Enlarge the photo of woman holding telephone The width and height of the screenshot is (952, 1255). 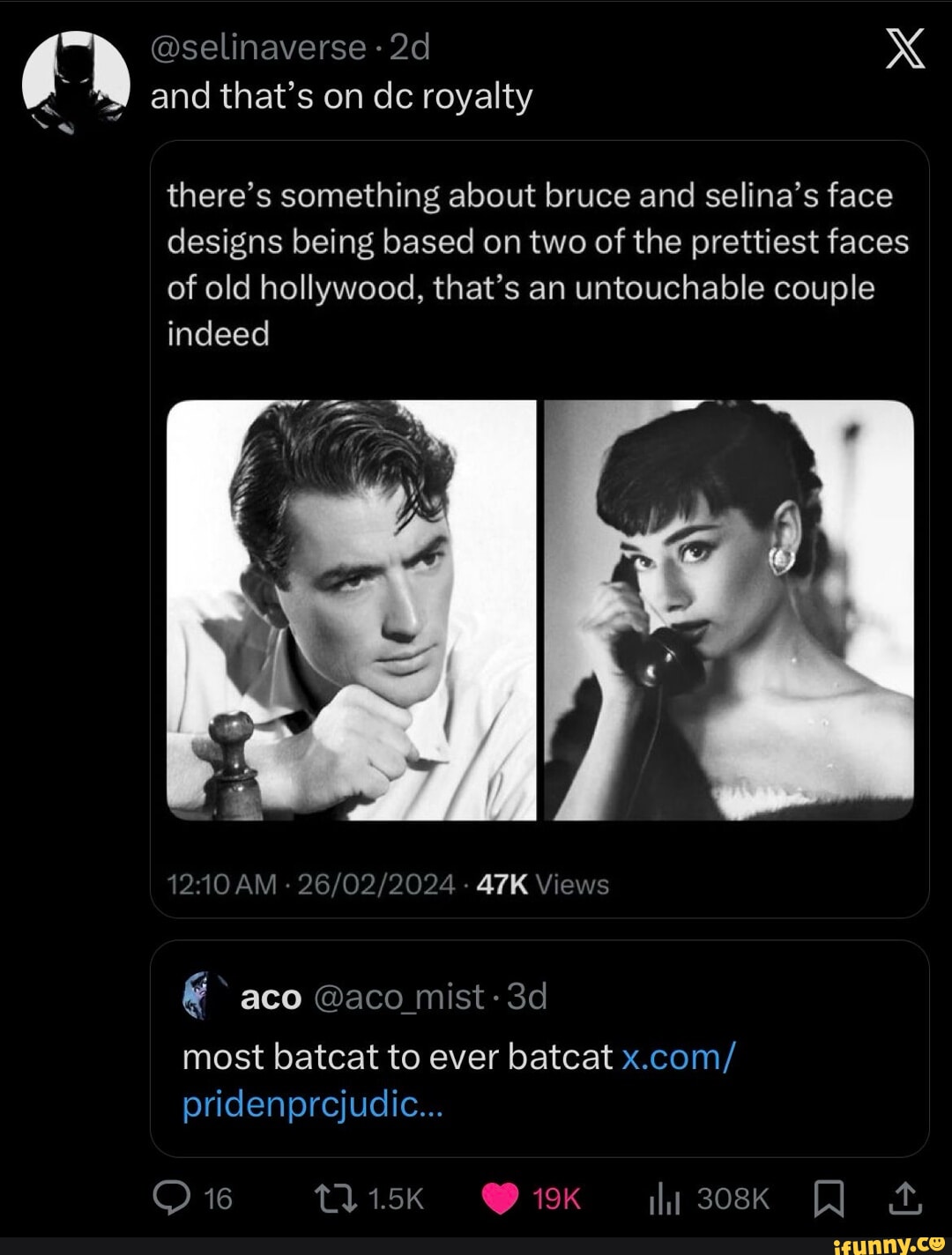pyautogui.click(x=729, y=610)
